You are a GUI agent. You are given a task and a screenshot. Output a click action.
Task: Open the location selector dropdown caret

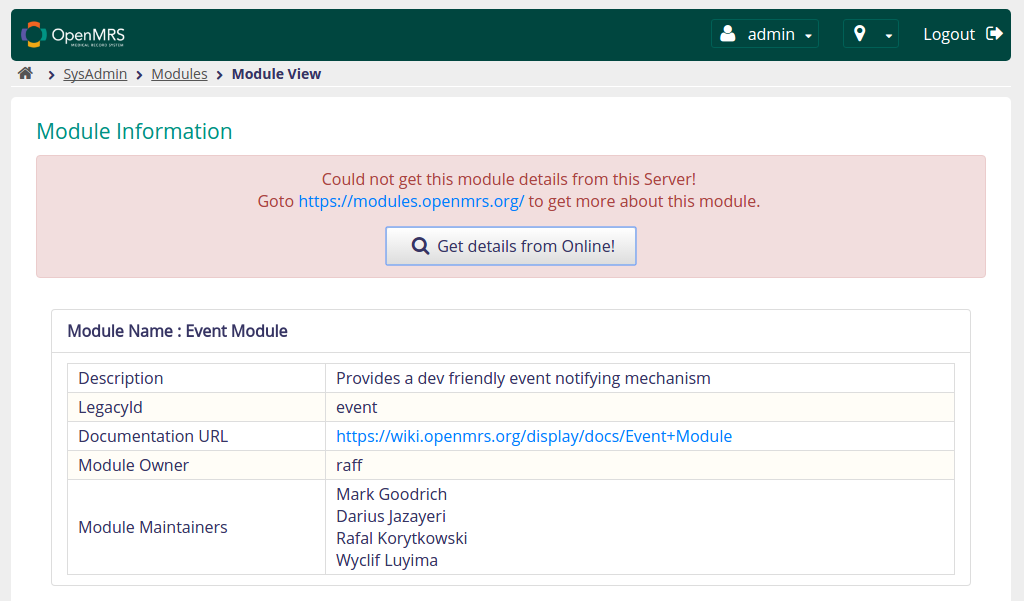pyautogui.click(x=888, y=36)
